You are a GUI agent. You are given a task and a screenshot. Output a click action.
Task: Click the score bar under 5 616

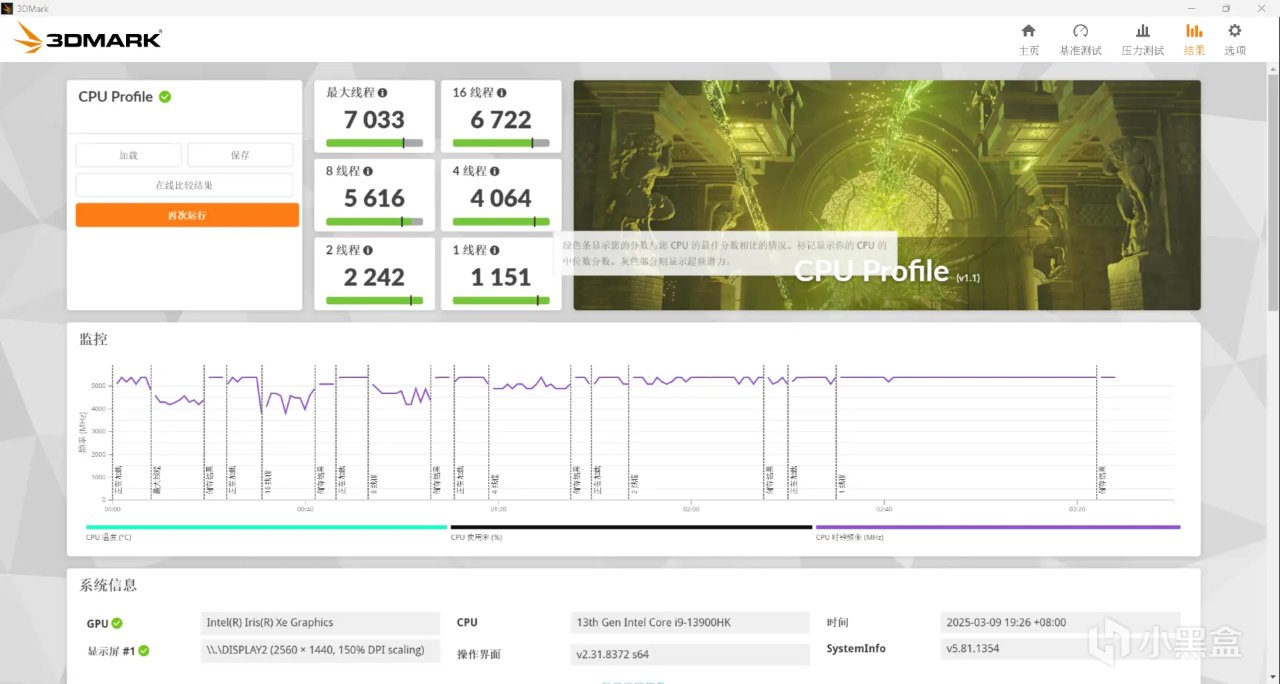(374, 221)
